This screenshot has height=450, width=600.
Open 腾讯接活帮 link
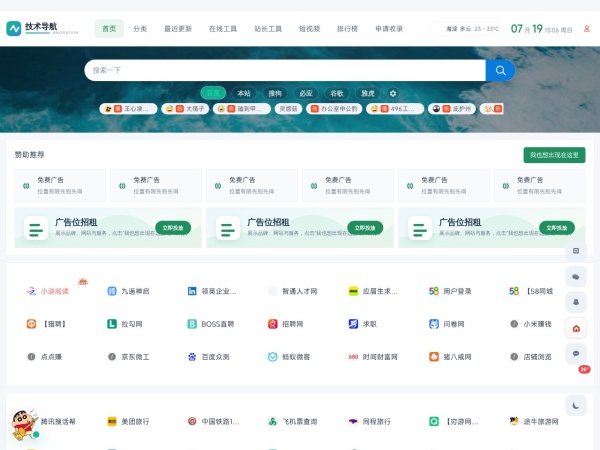(58, 422)
